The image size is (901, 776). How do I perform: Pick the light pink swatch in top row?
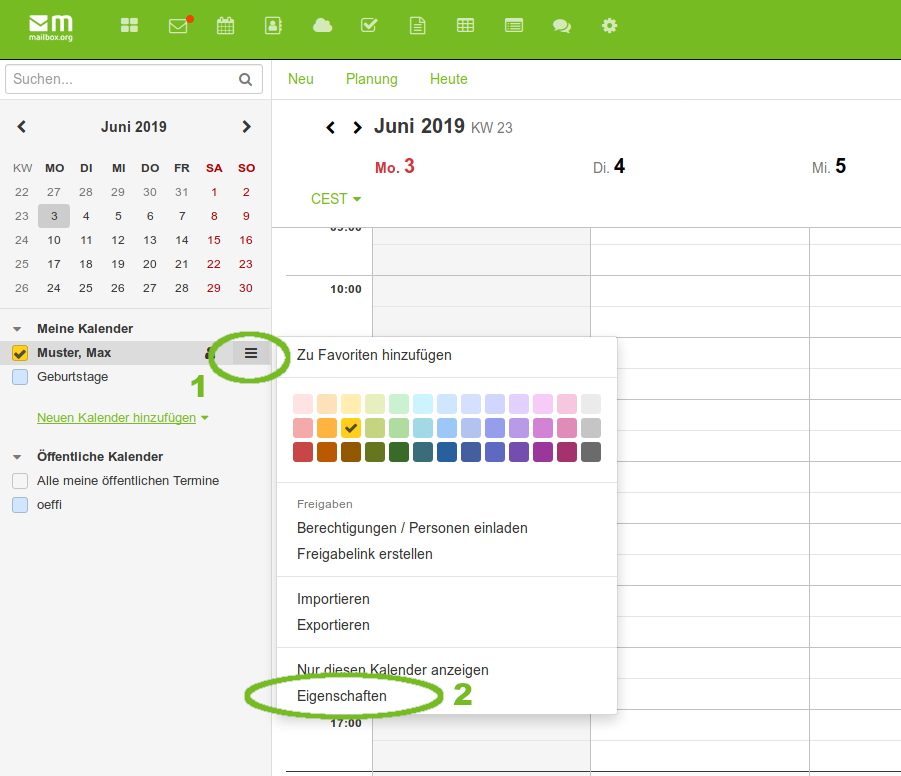tap(303, 404)
